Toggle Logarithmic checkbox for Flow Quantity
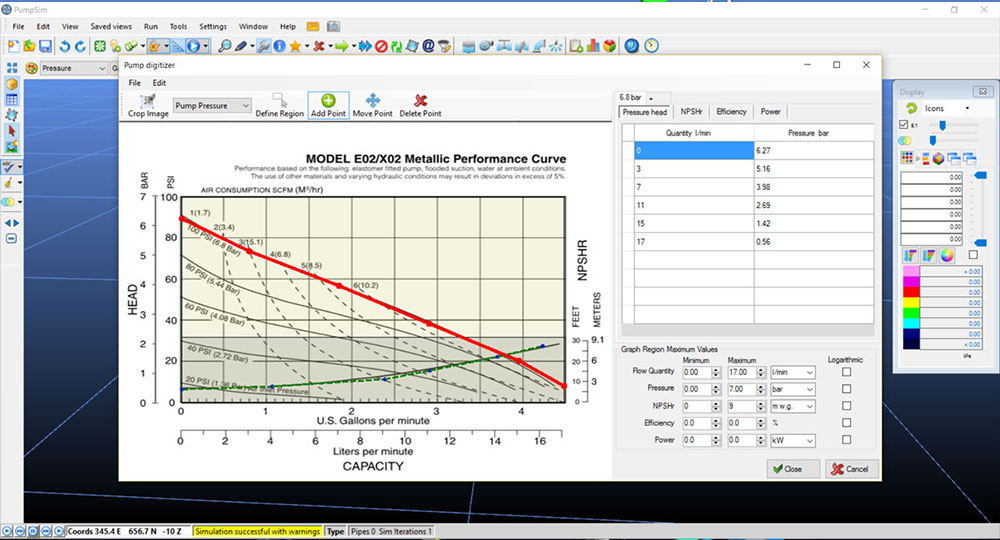Image resolution: width=1000 pixels, height=540 pixels. [846, 372]
